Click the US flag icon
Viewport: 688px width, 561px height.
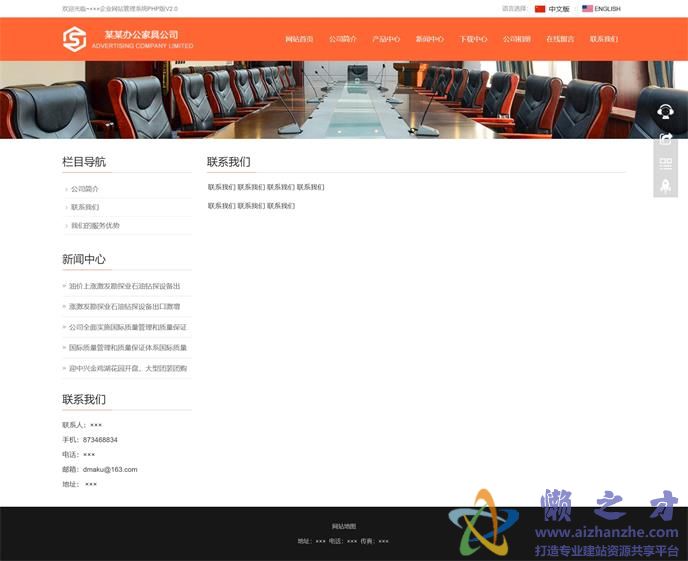tap(588, 9)
